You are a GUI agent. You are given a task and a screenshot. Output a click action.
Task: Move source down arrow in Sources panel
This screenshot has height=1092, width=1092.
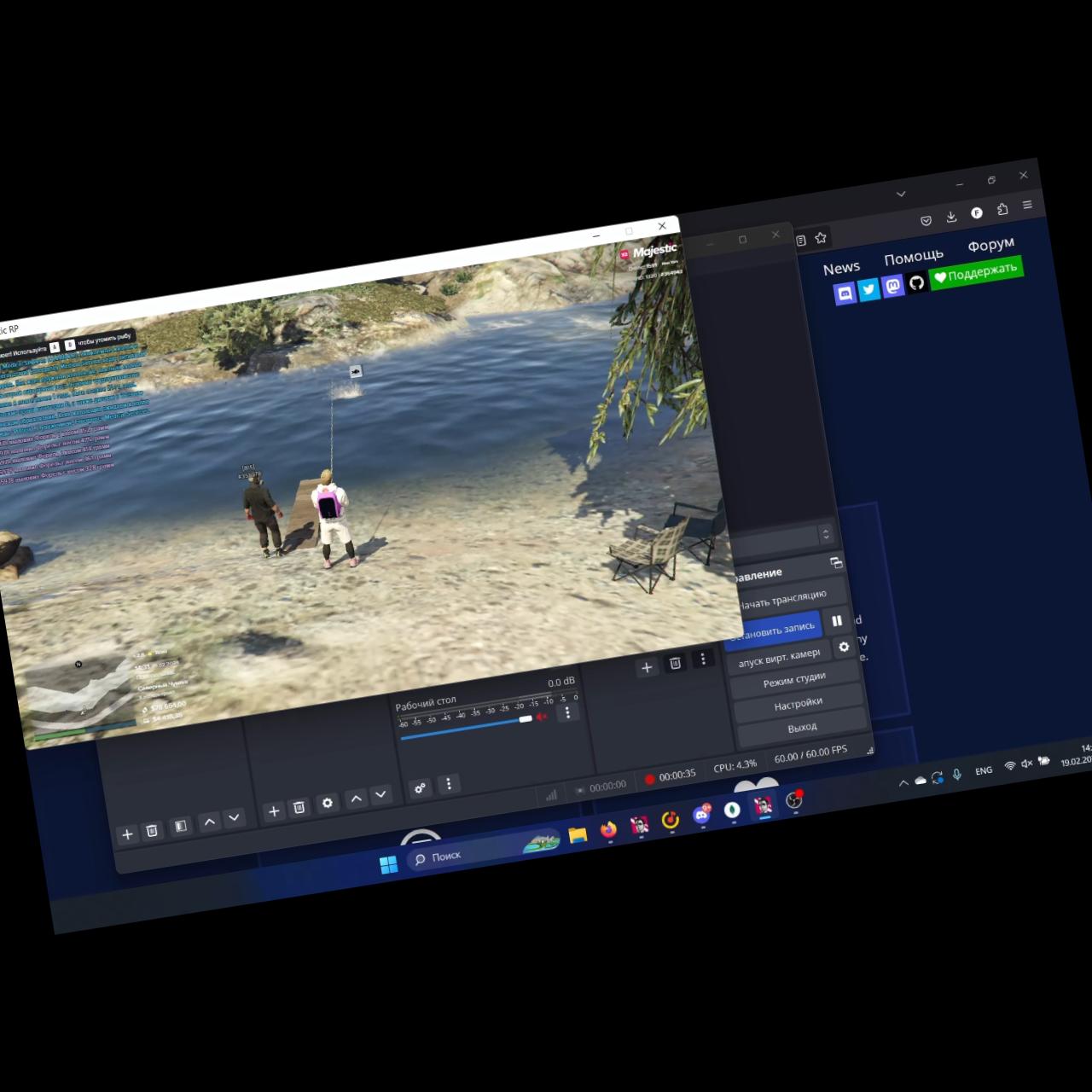[x=380, y=794]
